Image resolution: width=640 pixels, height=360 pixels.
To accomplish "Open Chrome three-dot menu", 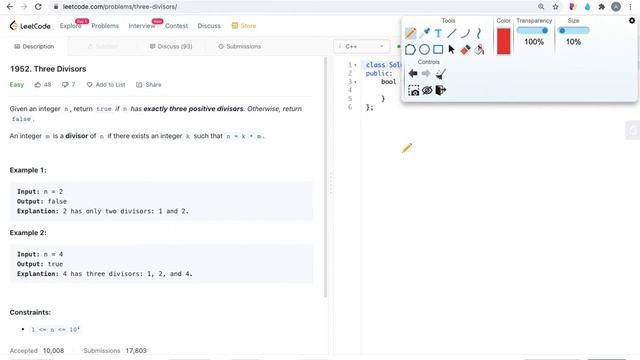I will click(x=631, y=7).
